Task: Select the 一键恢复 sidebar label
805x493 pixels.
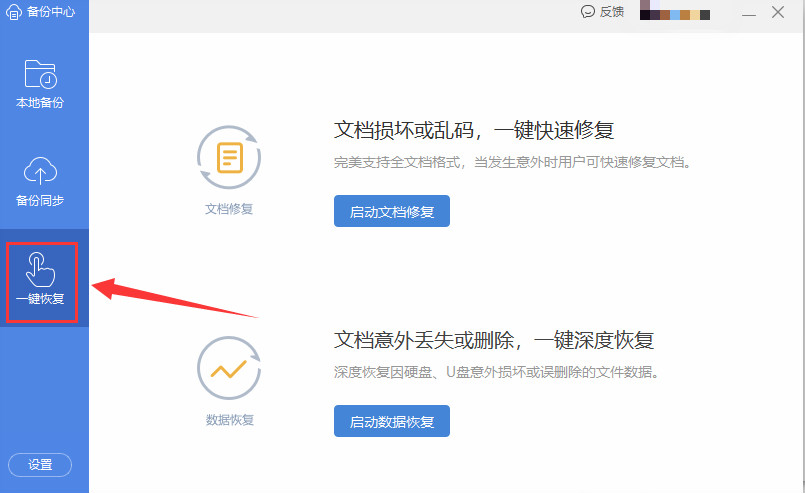Action: coord(40,299)
